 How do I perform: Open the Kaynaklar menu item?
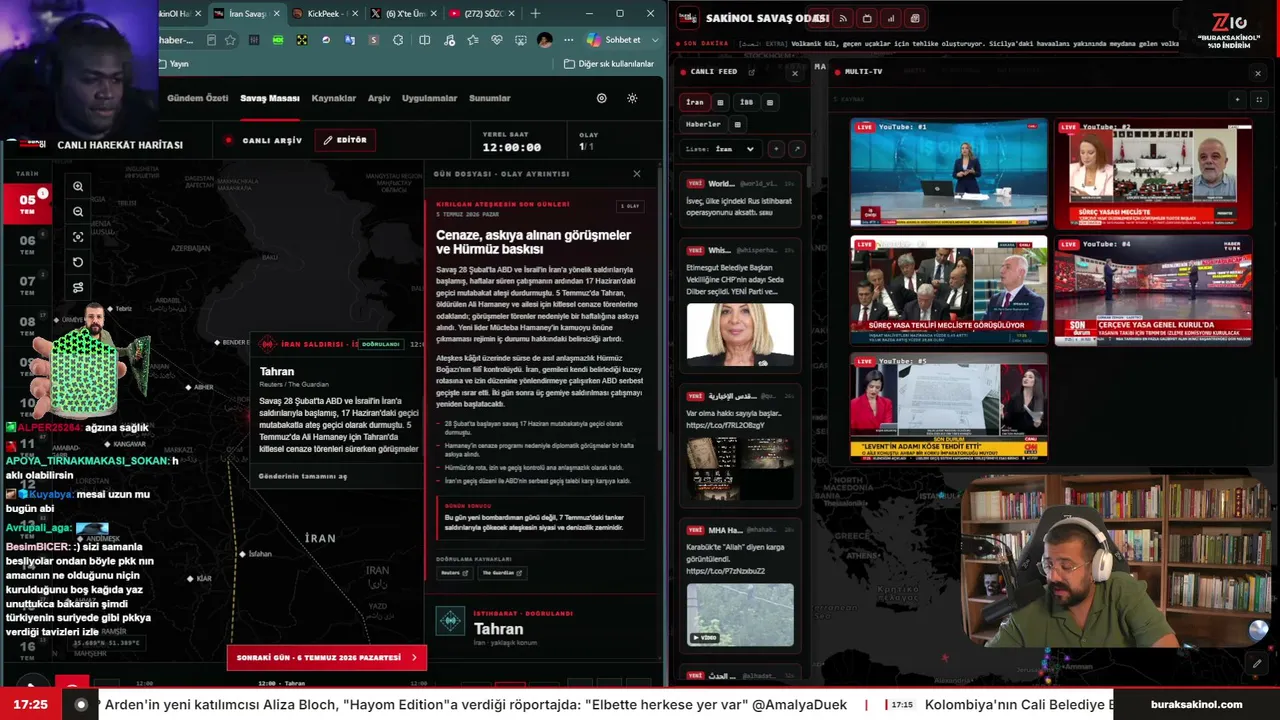pos(334,98)
